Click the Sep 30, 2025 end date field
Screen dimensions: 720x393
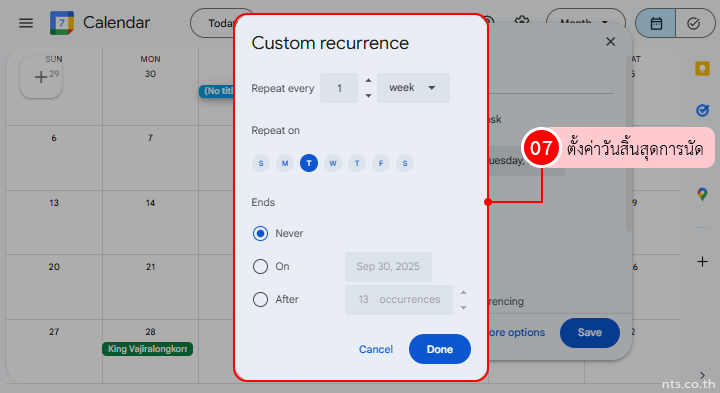coord(388,266)
